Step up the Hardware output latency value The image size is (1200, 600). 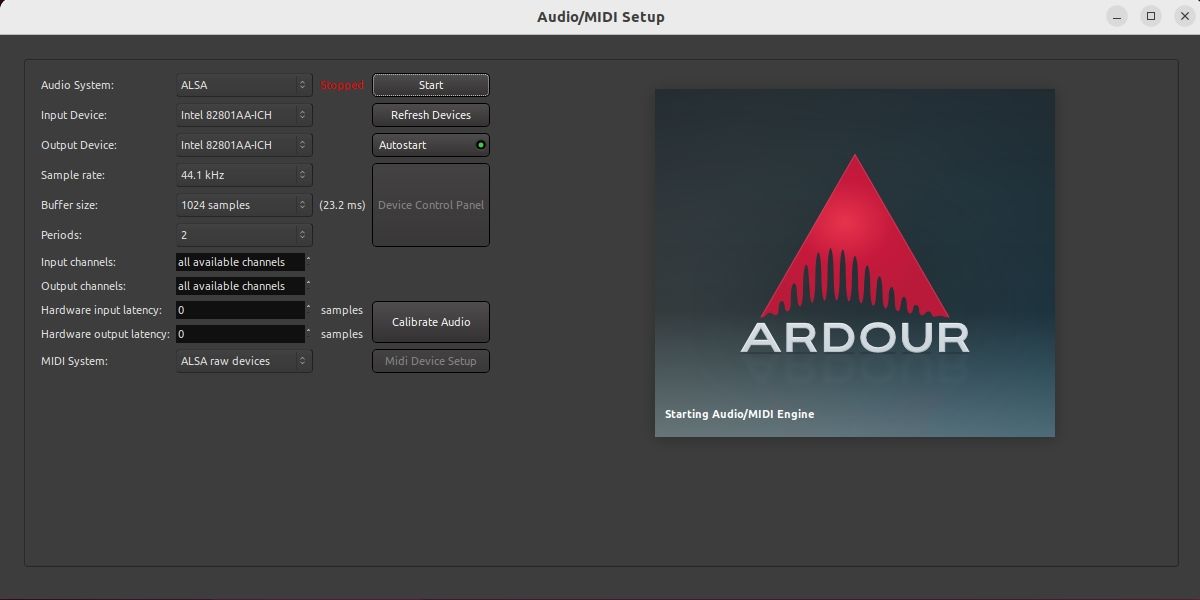[x=308, y=330]
